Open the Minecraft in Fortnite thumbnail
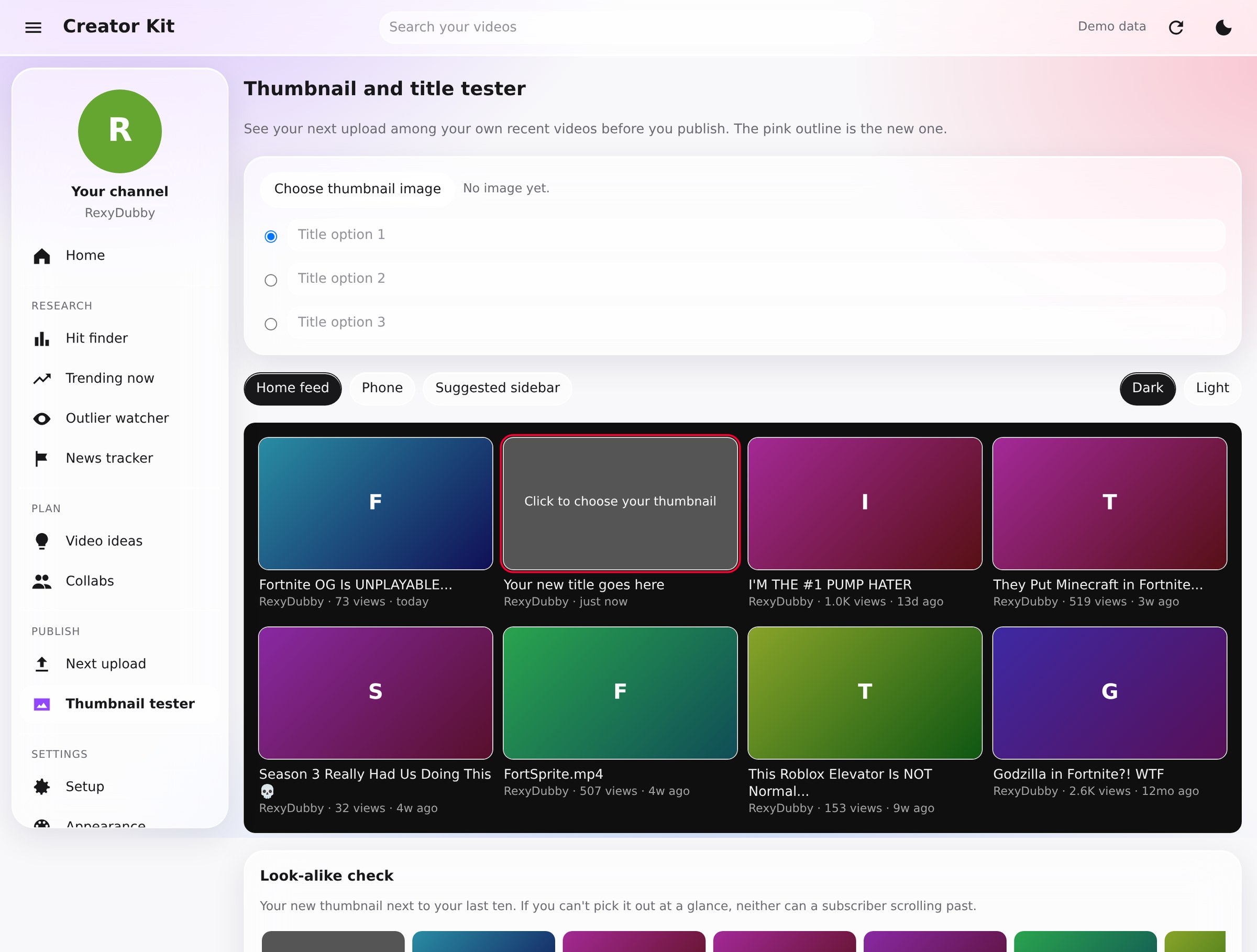Viewport: 1257px width, 952px height. click(x=1109, y=503)
